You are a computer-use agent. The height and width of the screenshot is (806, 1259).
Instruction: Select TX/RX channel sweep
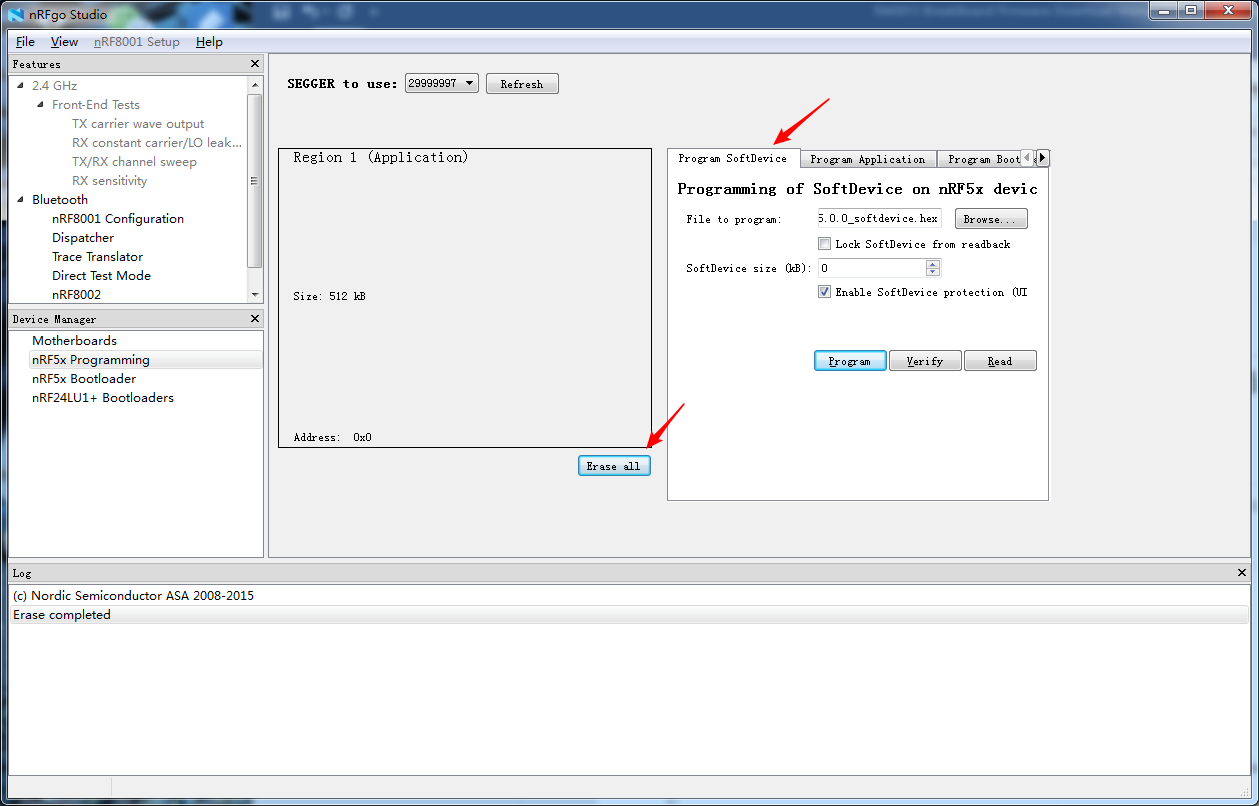pyautogui.click(x=134, y=162)
